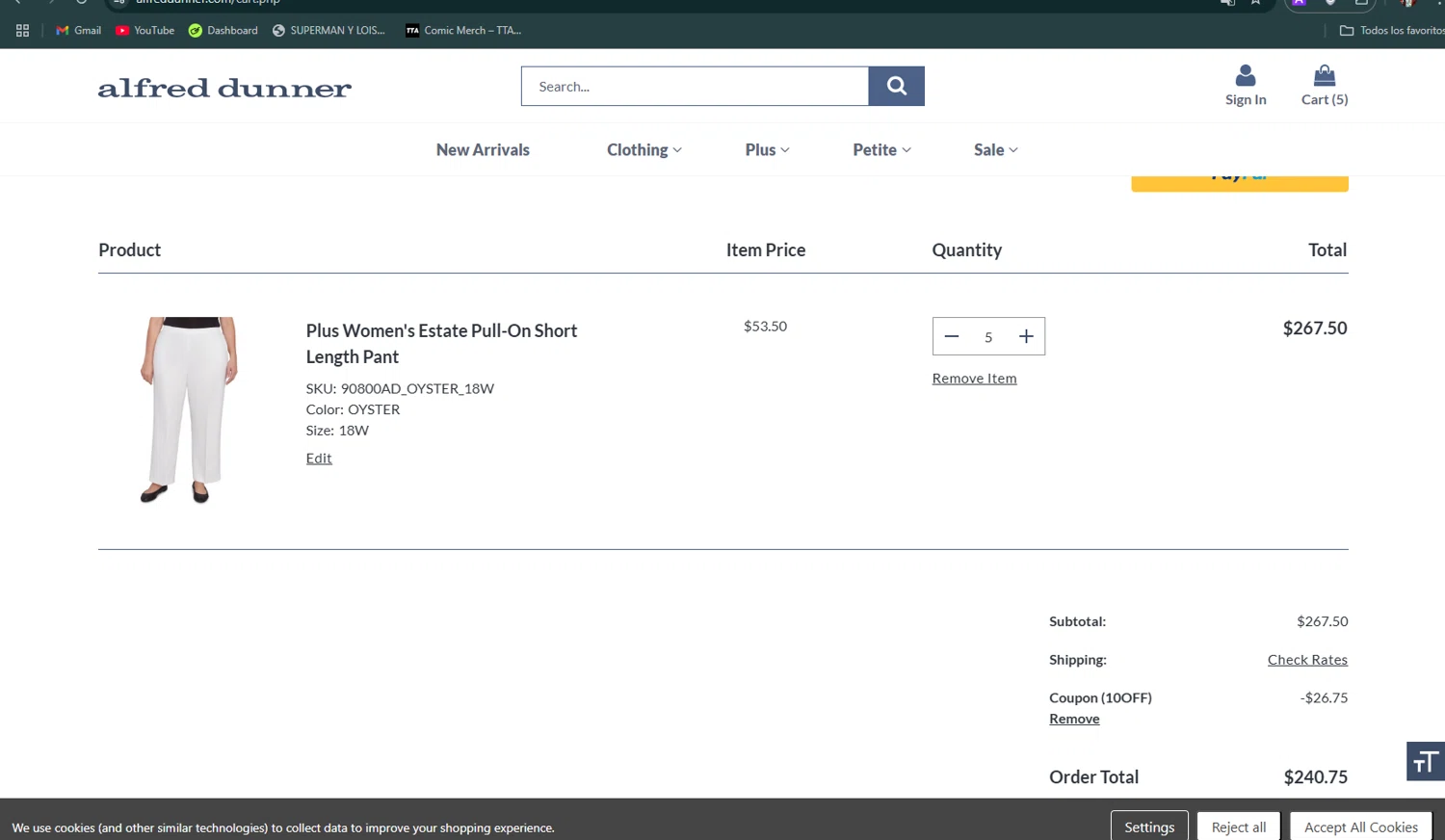
Task: Open the text size accessibility widget
Action: pos(1426,761)
